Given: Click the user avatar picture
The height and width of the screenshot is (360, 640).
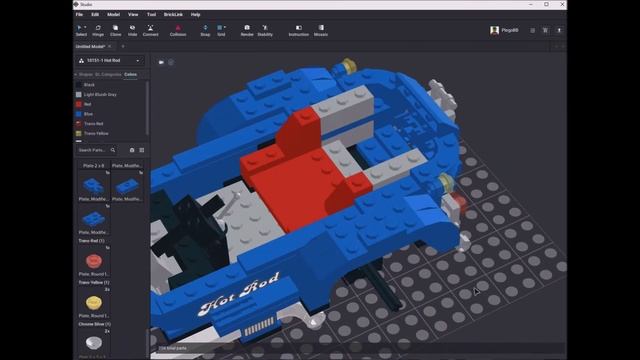Looking at the screenshot, I should [x=494, y=30].
